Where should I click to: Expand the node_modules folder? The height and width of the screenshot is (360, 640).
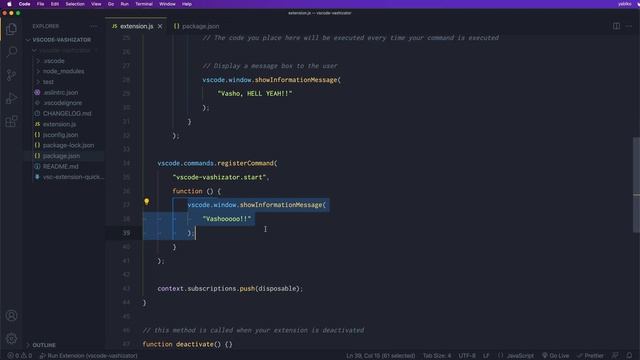[x=64, y=71]
